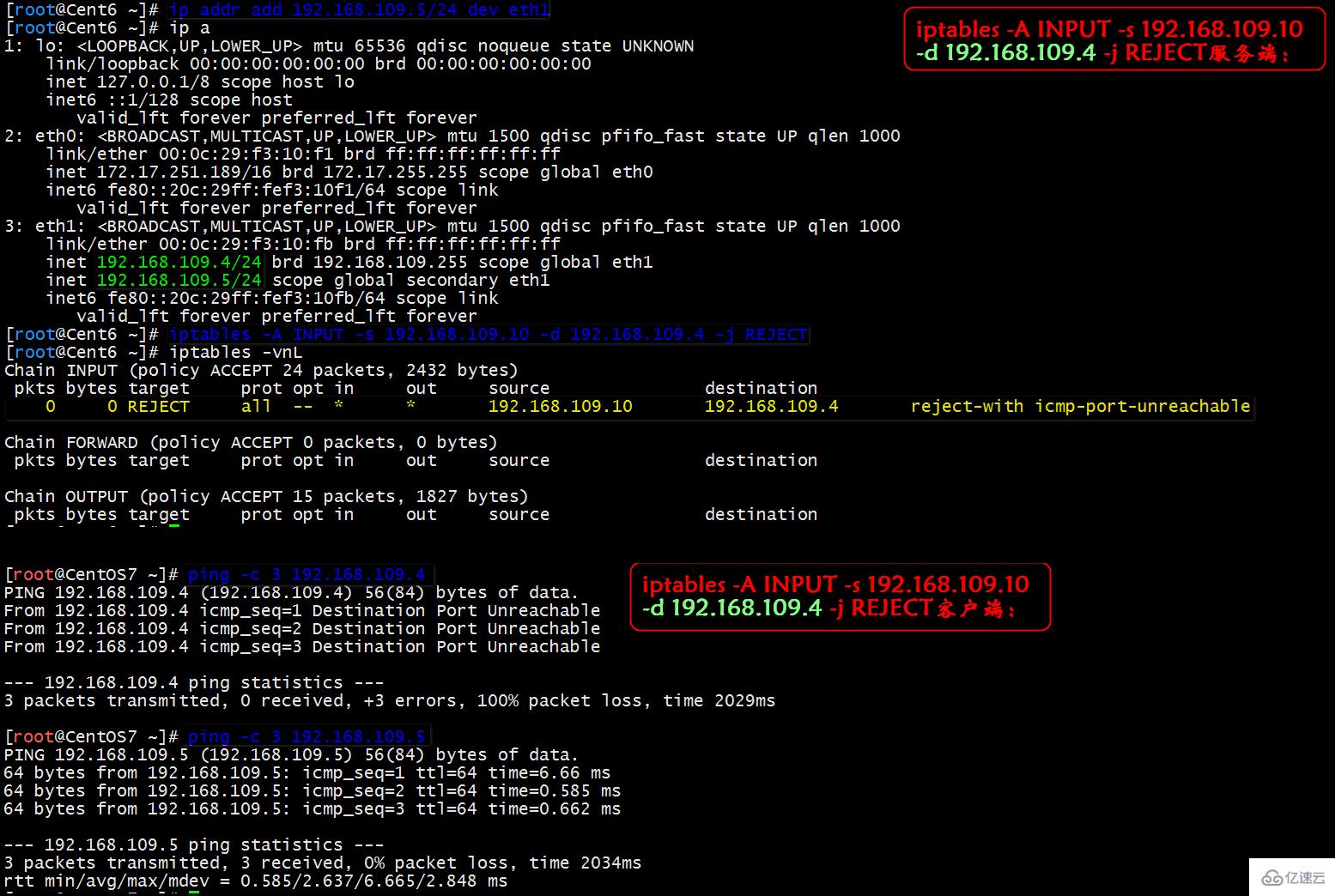Click the 'lo: <LOOPBACK,UP,LOWER_UP>' interface line
This screenshot has height=896, width=1335.
click(x=349, y=45)
